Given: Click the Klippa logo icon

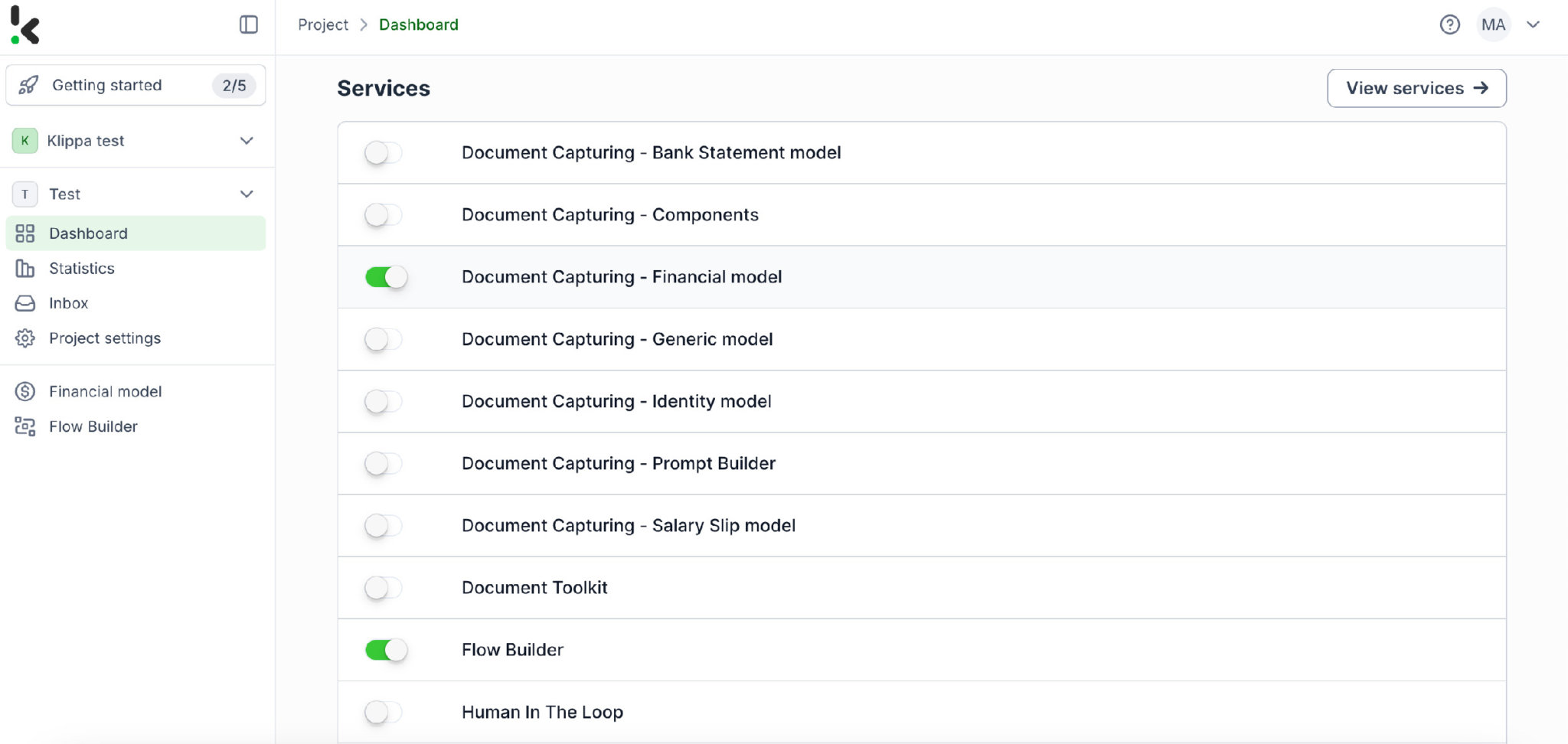Looking at the screenshot, I should [25, 24].
